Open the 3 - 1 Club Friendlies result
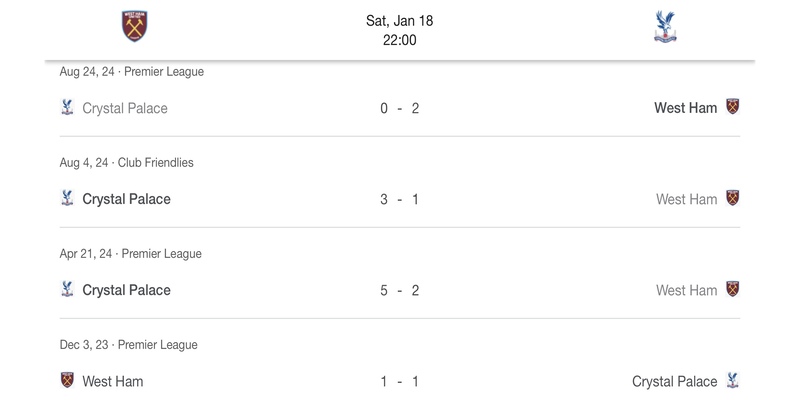This screenshot has width=800, height=400. point(399,199)
